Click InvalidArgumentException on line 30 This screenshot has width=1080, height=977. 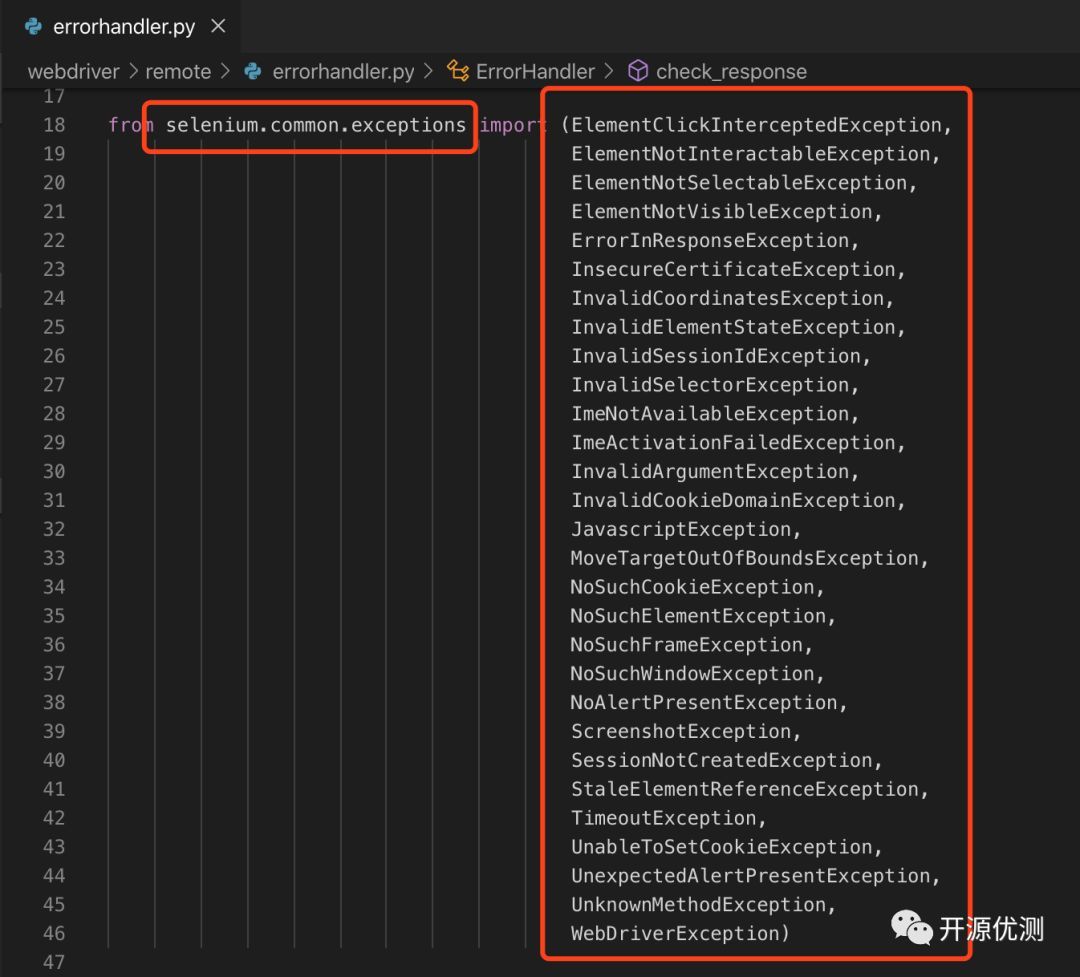click(x=710, y=472)
